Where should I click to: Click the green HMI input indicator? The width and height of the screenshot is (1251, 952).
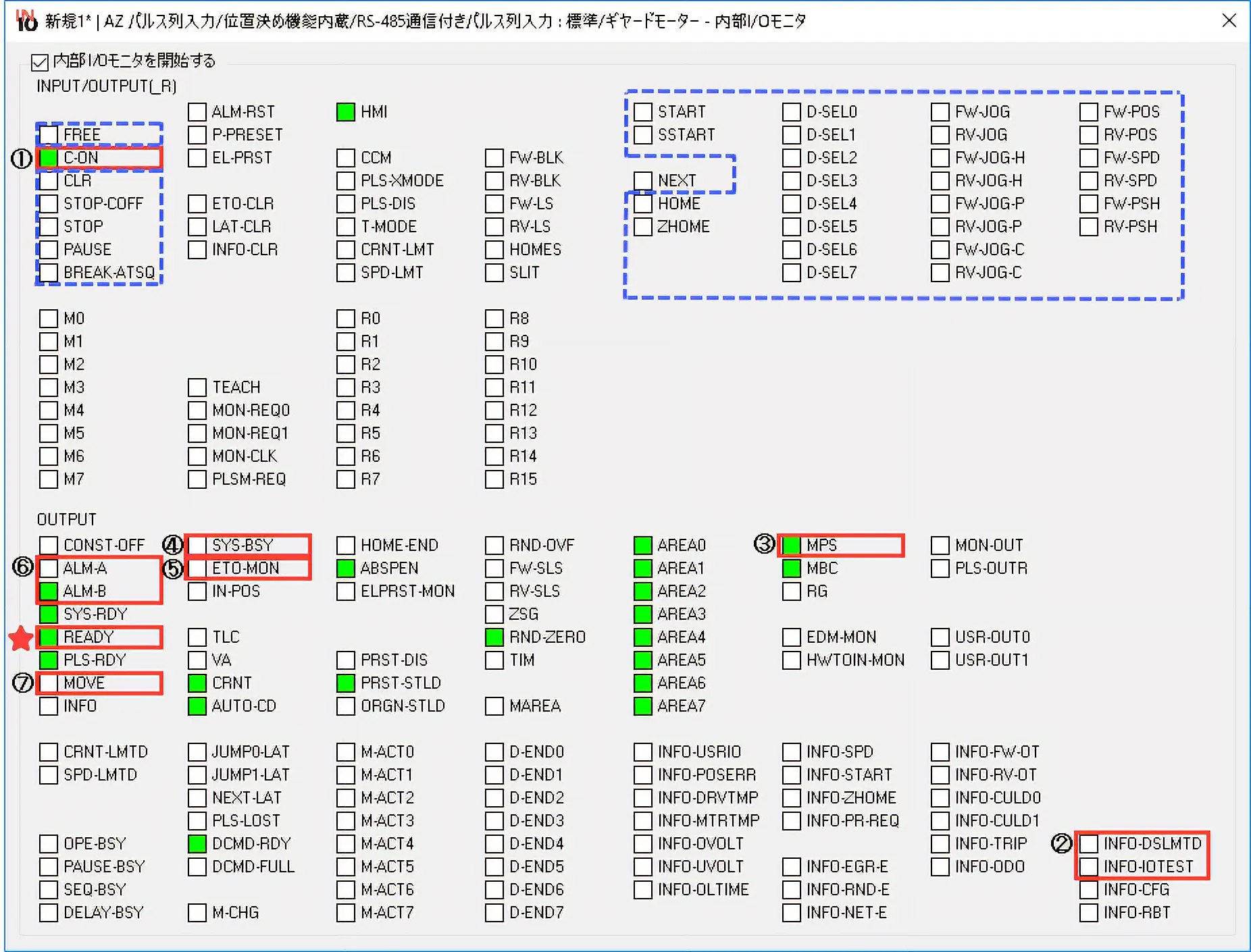click(x=346, y=111)
